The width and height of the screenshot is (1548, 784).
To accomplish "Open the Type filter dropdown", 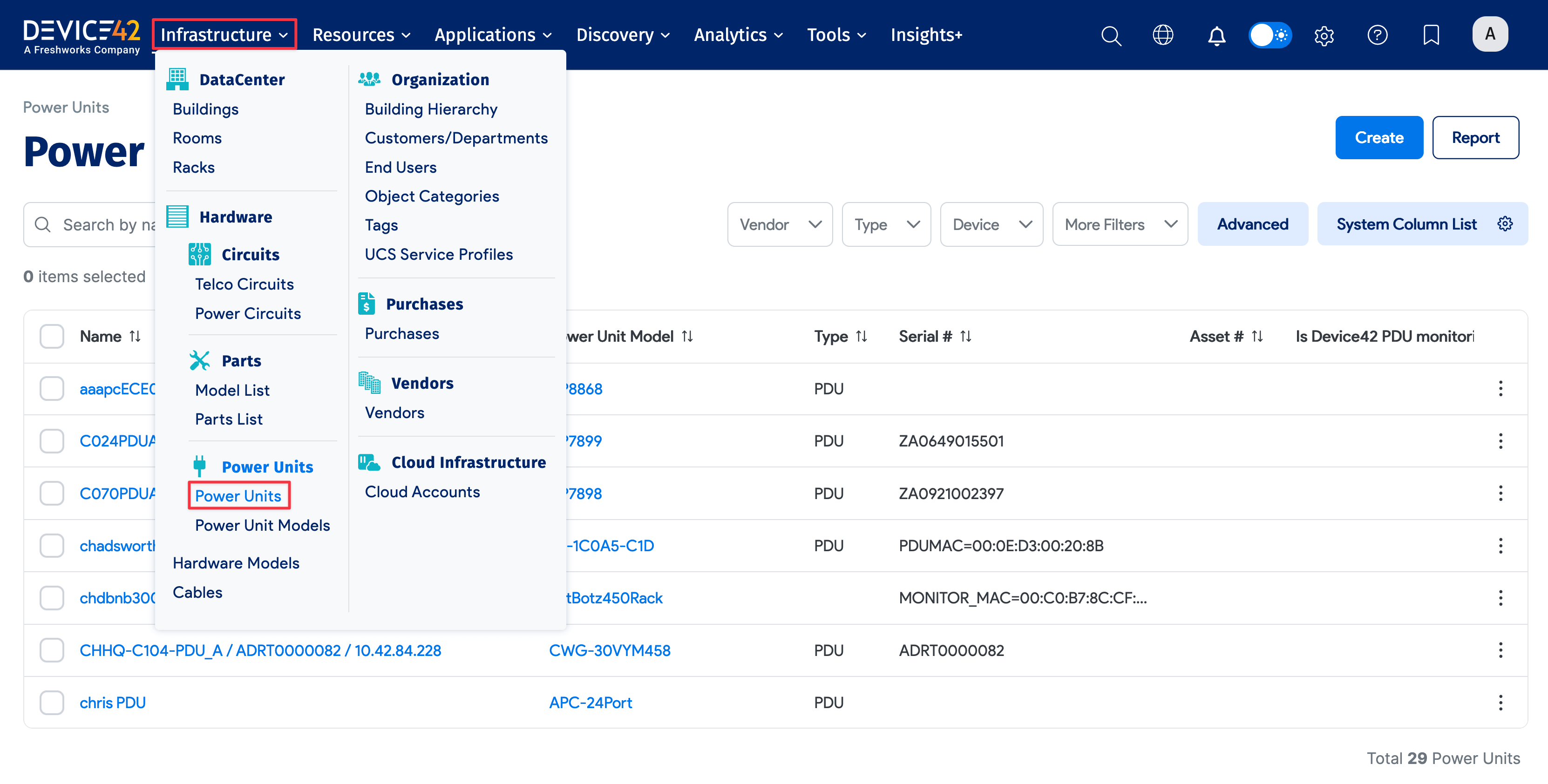I will 886,224.
